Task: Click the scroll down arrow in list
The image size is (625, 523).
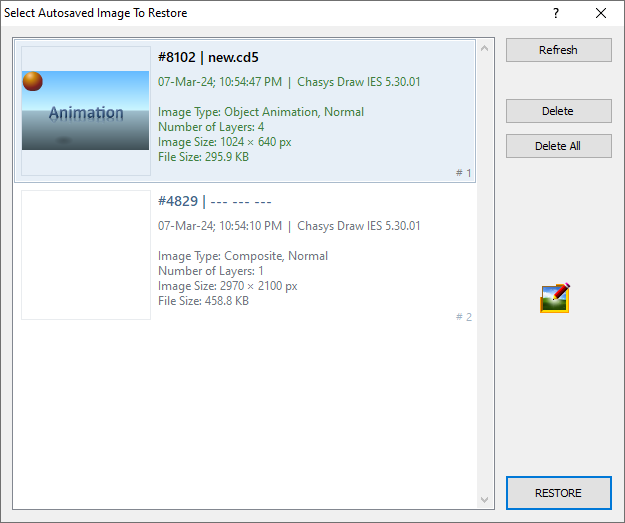Action: [x=485, y=499]
